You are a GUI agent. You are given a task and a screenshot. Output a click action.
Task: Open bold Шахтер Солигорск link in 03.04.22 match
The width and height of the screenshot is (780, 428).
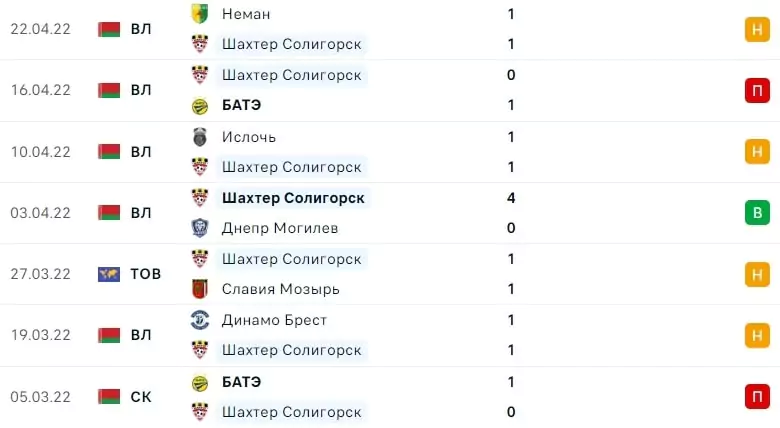(293, 198)
